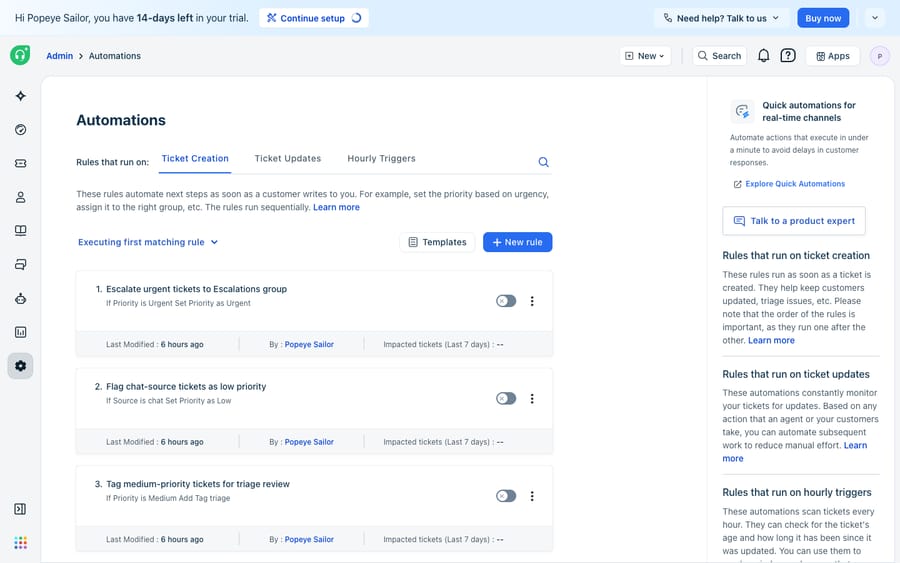Click the New rule button
Screen dimensions: 900x563
517,242
